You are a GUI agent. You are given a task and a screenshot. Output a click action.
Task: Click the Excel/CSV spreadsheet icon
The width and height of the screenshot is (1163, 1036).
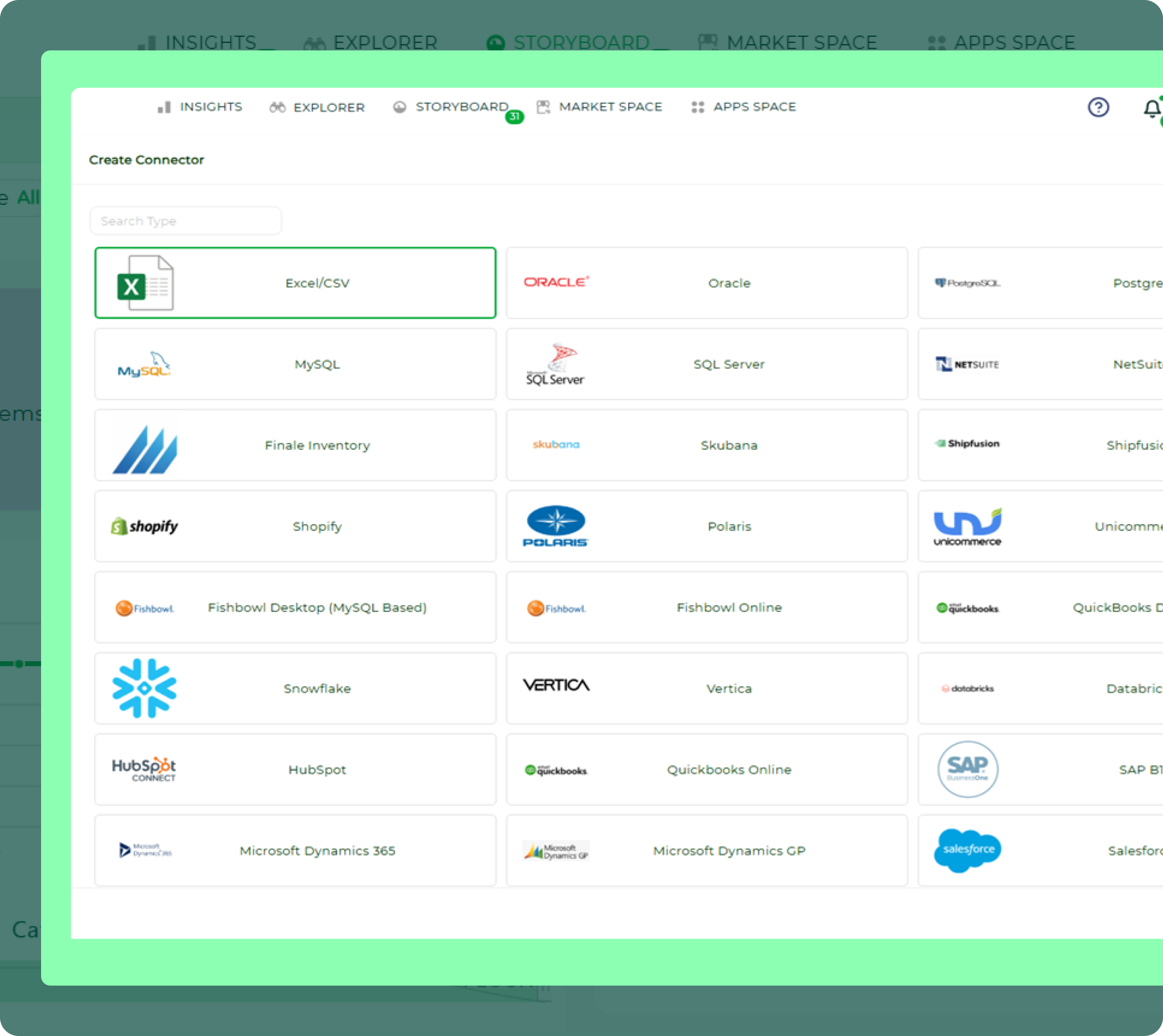click(145, 283)
